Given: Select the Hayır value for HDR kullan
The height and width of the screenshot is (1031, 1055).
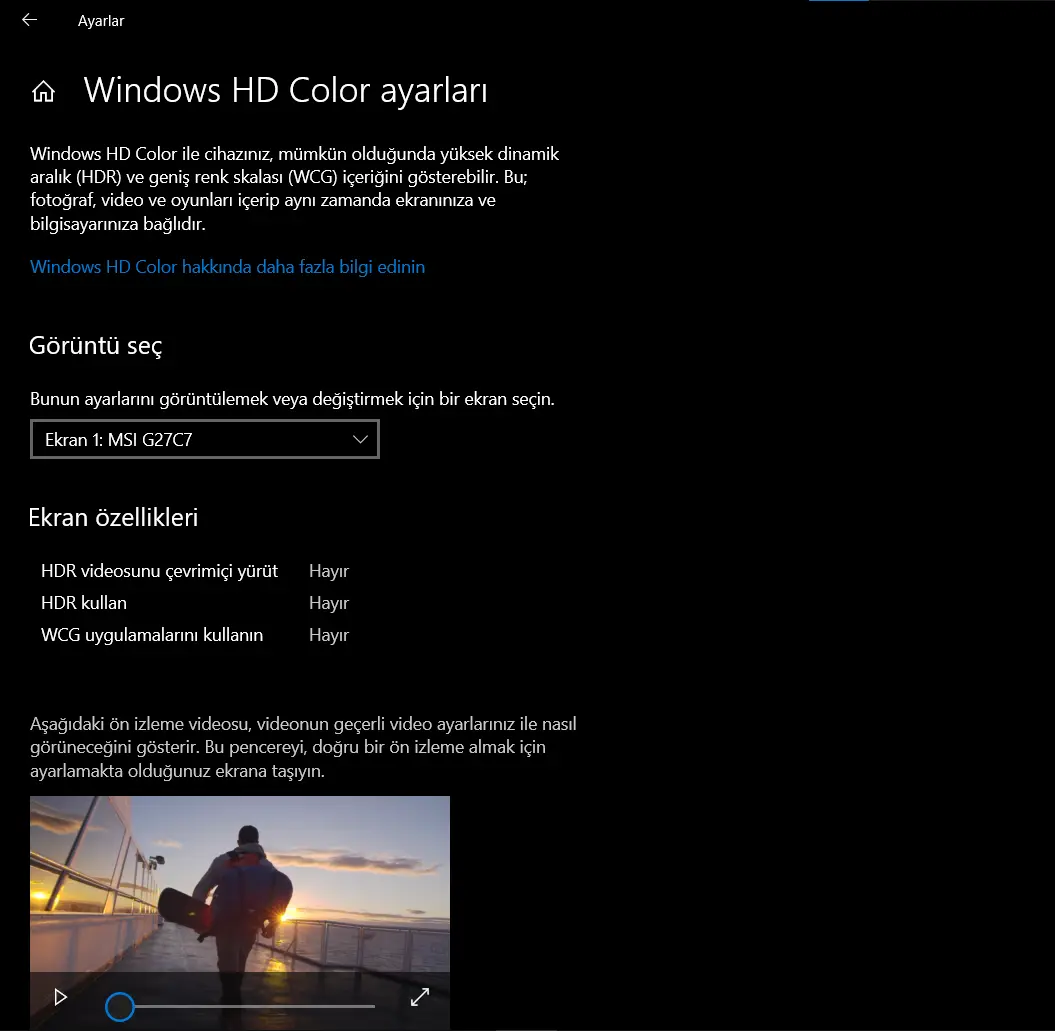Looking at the screenshot, I should pyautogui.click(x=329, y=603).
